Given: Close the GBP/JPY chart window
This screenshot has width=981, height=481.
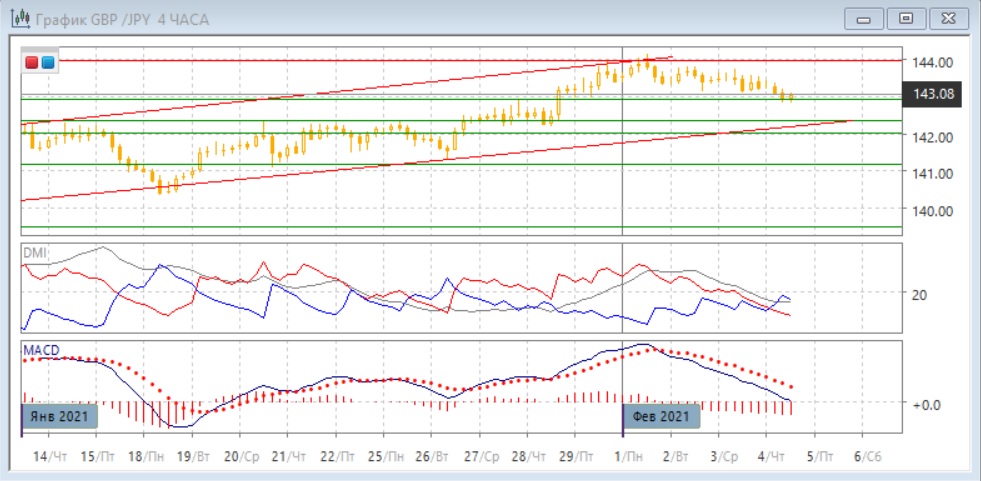Looking at the screenshot, I should (948, 19).
